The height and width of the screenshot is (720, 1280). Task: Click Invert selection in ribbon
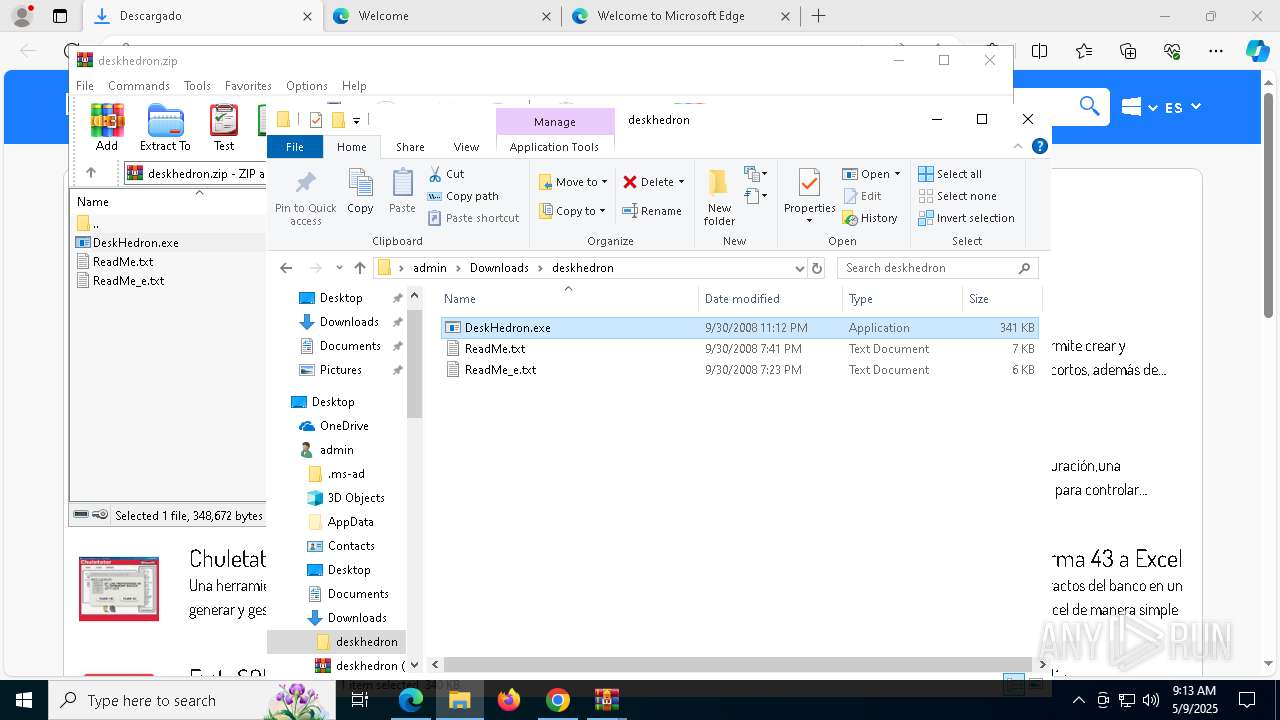(966, 218)
